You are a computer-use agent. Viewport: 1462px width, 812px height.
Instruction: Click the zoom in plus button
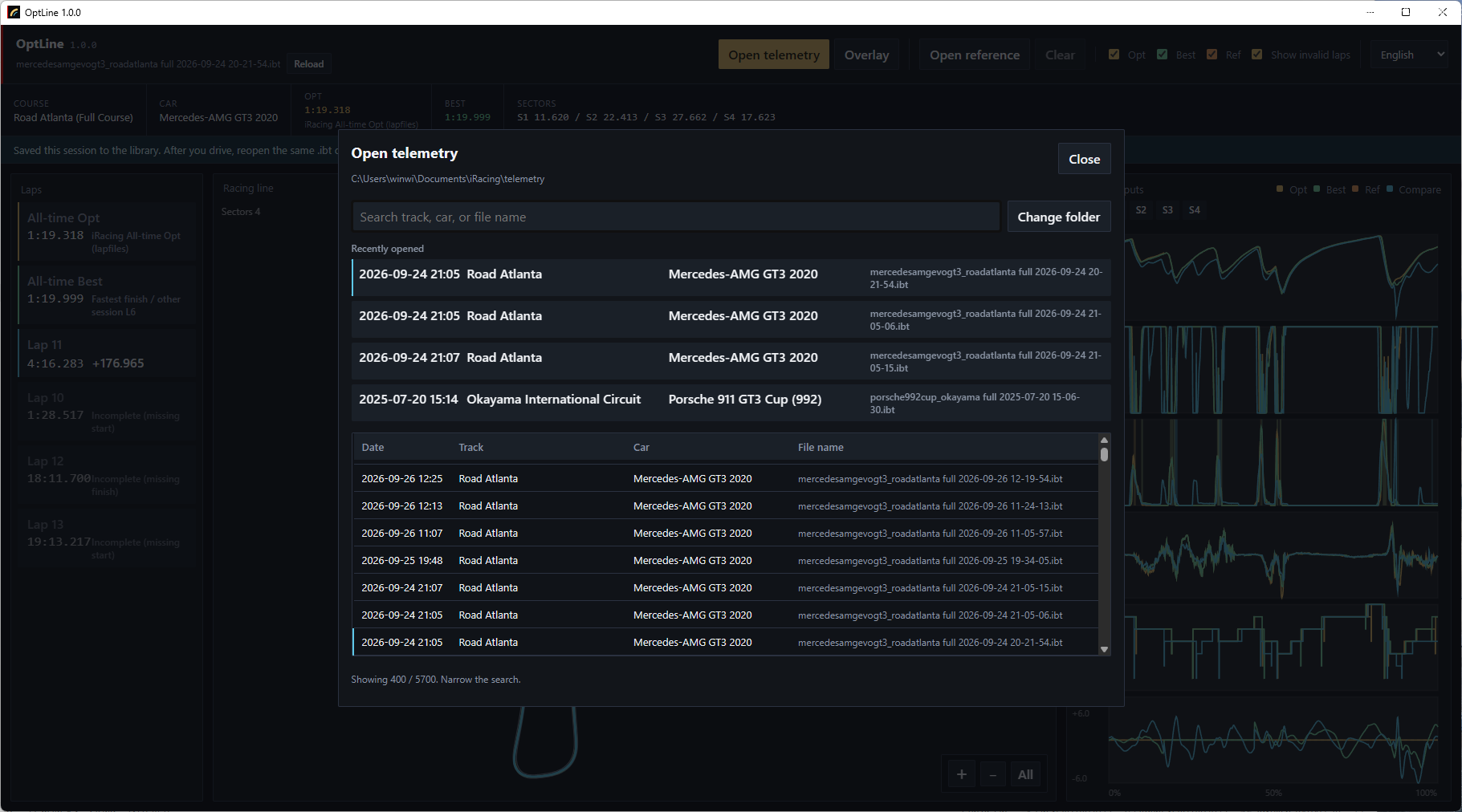pyautogui.click(x=961, y=774)
